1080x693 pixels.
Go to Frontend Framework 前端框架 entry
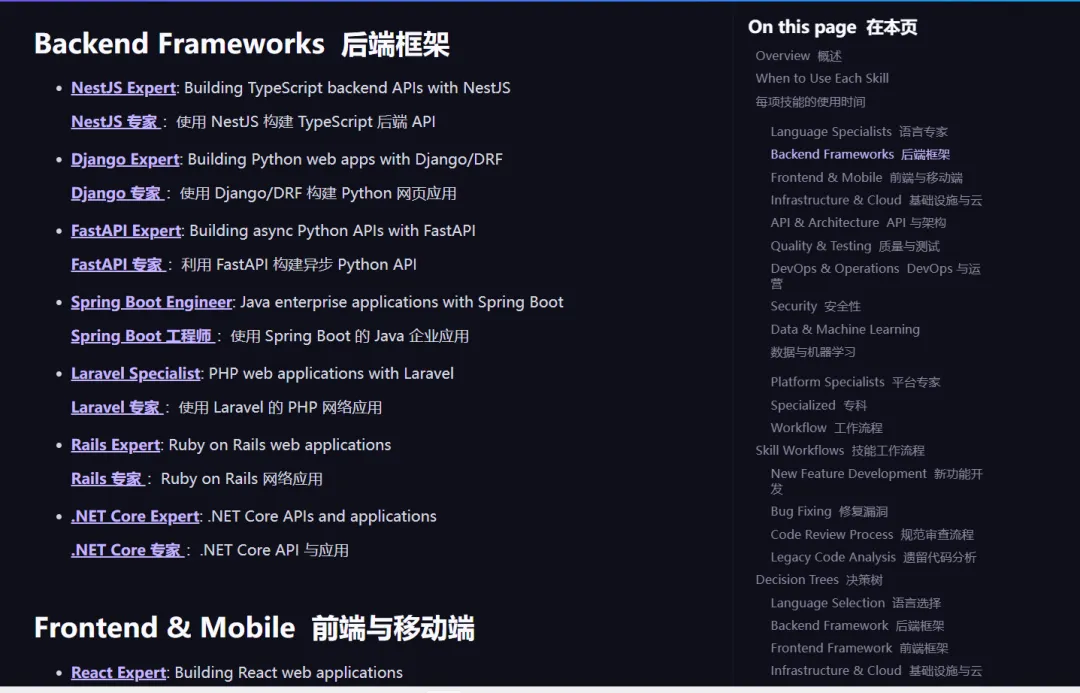coord(860,649)
